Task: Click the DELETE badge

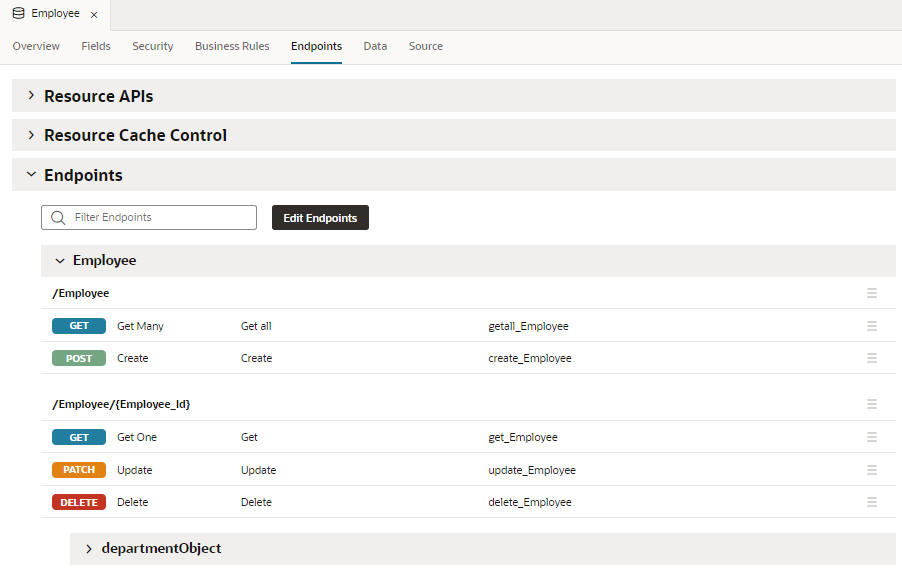Action: 79,502
